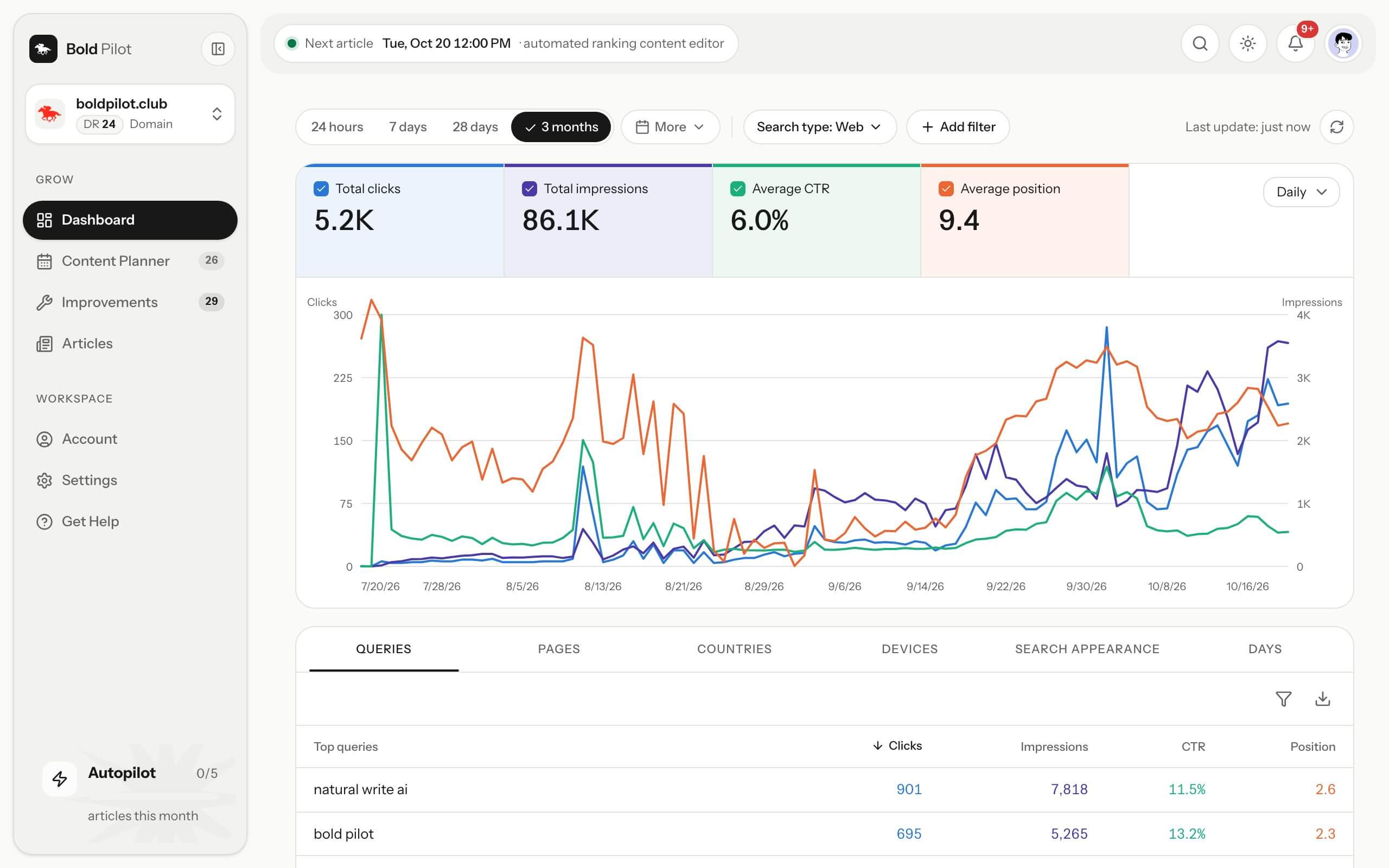Viewport: 1389px width, 868px height.
Task: Click the Add filter button
Action: click(958, 127)
